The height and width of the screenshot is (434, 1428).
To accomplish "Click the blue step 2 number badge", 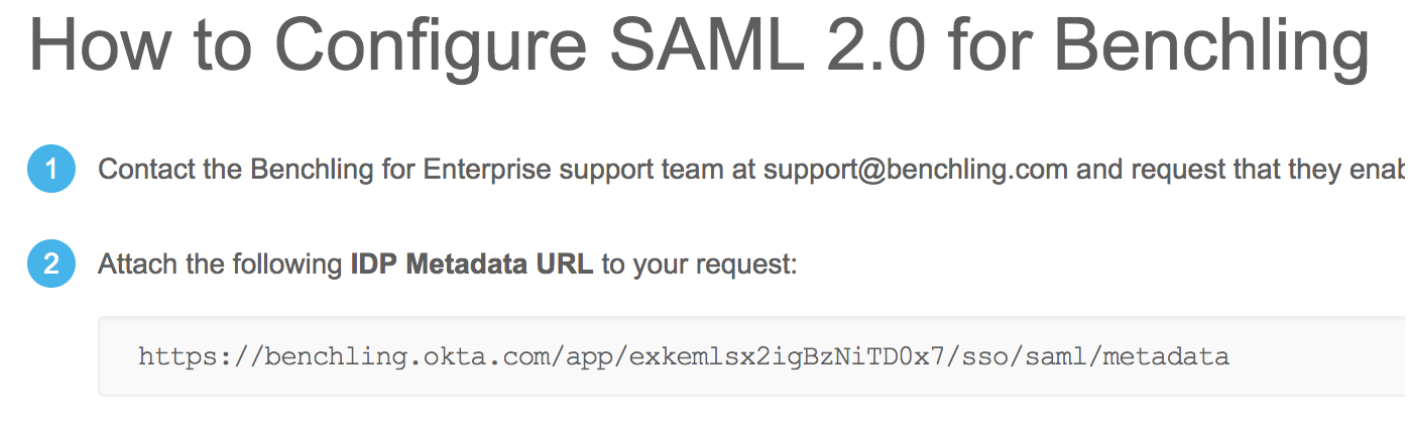I will click(51, 264).
